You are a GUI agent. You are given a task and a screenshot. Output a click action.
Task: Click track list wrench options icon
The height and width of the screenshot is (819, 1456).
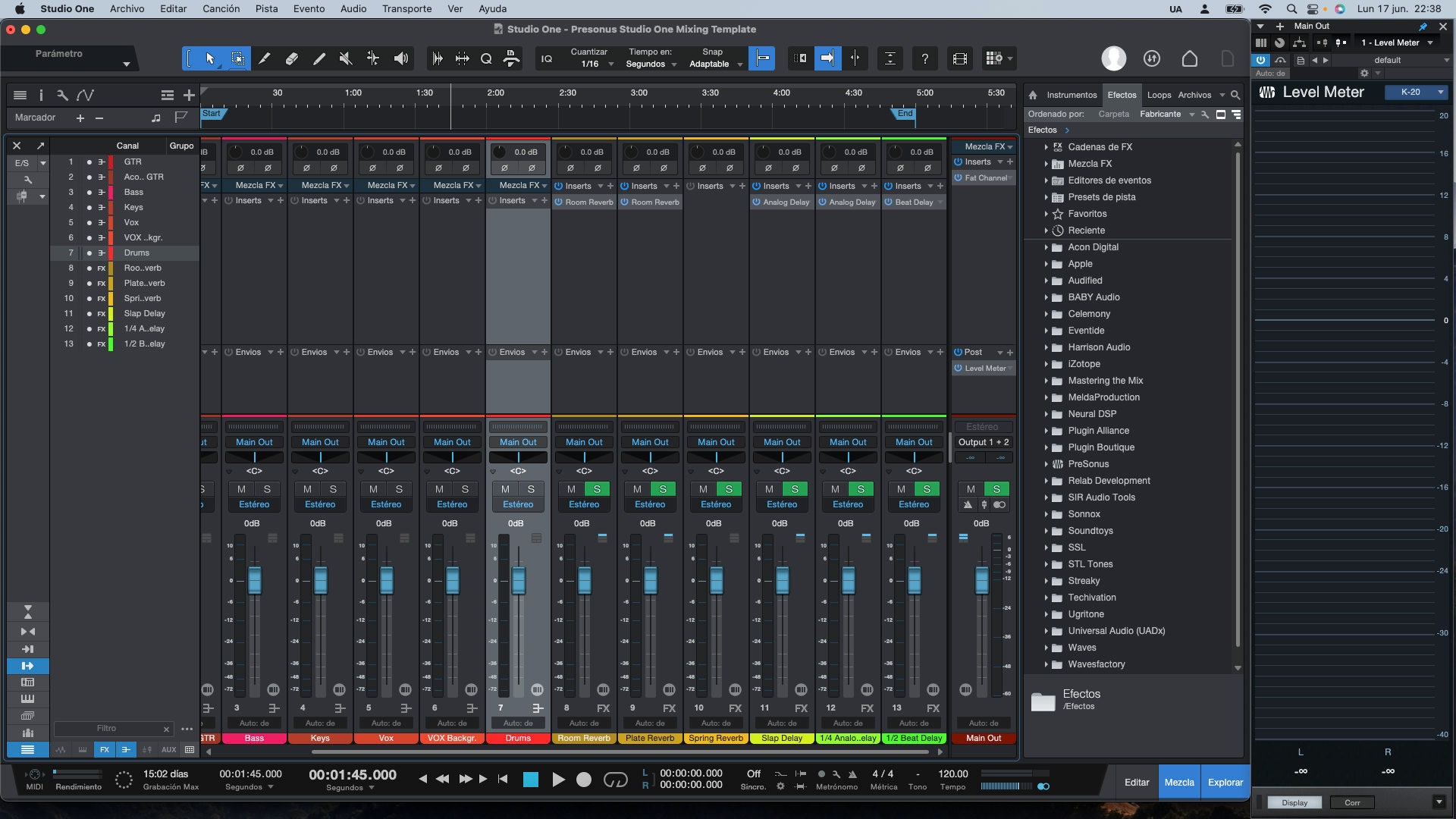(62, 95)
